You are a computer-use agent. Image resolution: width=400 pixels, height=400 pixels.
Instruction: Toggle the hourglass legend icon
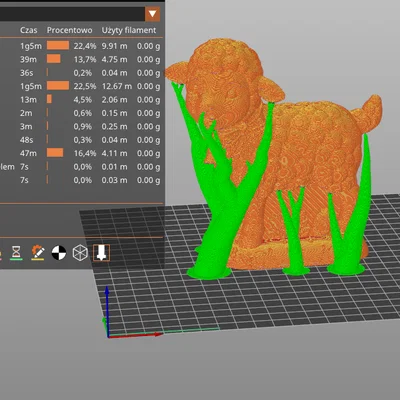pyautogui.click(x=16, y=252)
